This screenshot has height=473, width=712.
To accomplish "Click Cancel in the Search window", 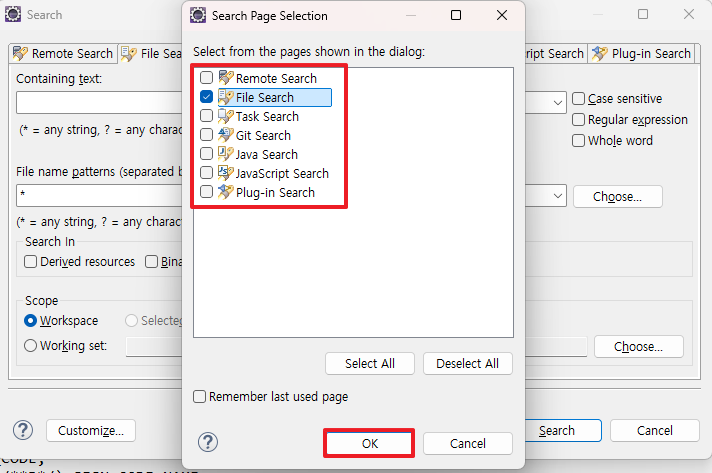I will coord(655,430).
